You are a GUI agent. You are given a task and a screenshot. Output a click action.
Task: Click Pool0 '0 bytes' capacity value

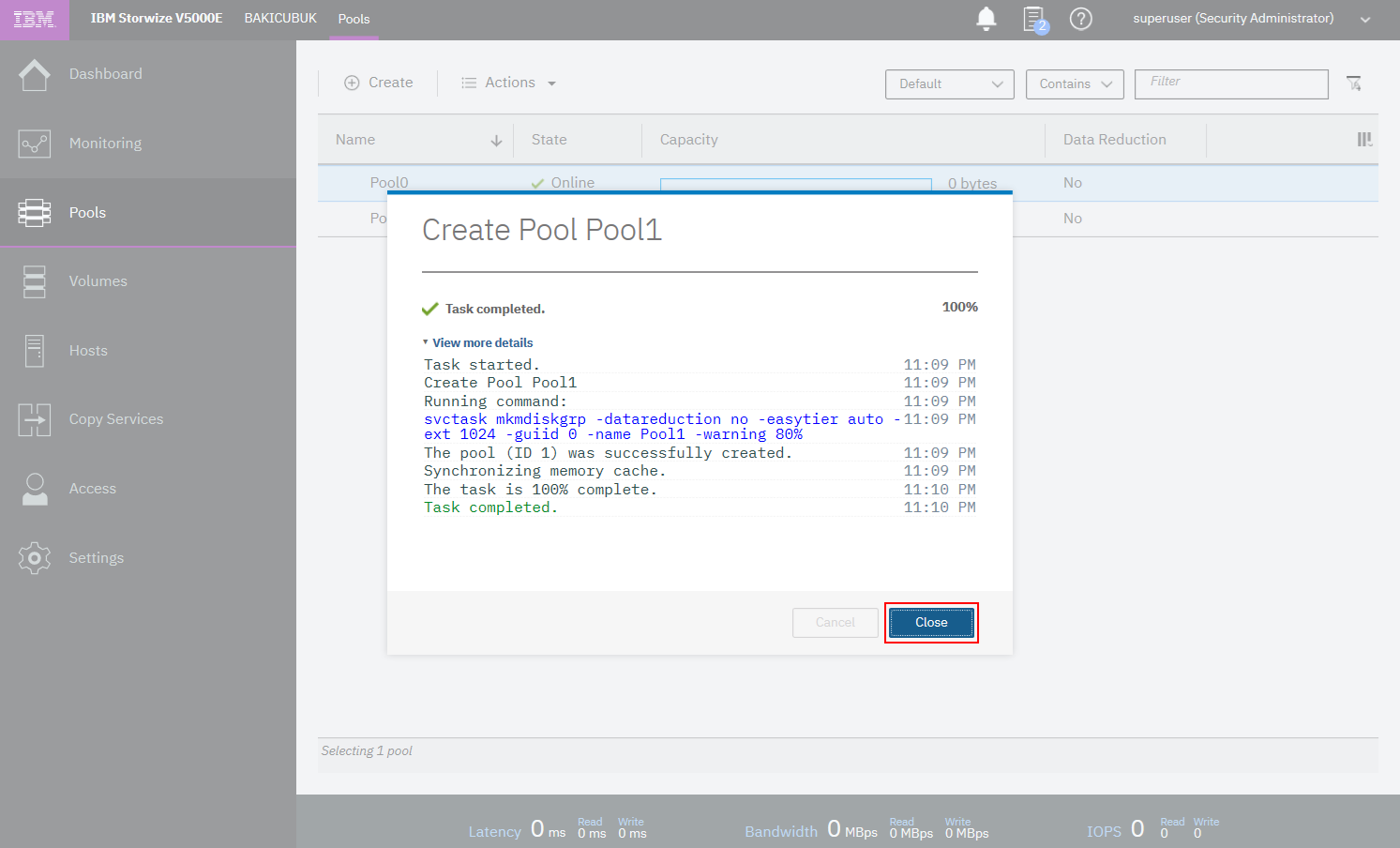(x=972, y=184)
